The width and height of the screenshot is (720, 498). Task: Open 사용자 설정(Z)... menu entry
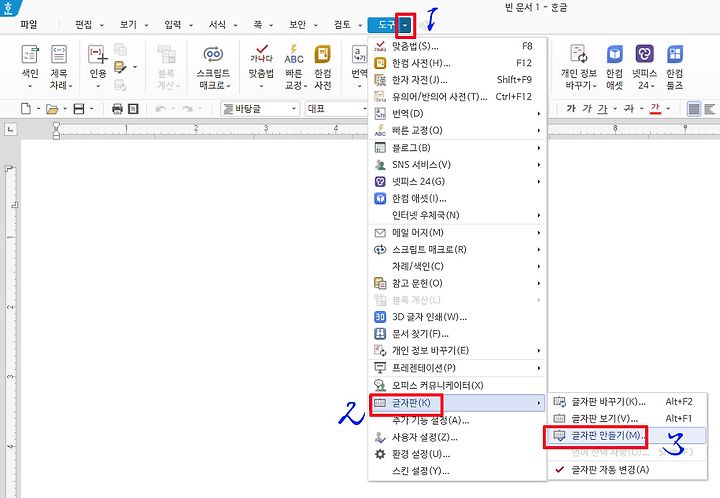(x=457, y=437)
